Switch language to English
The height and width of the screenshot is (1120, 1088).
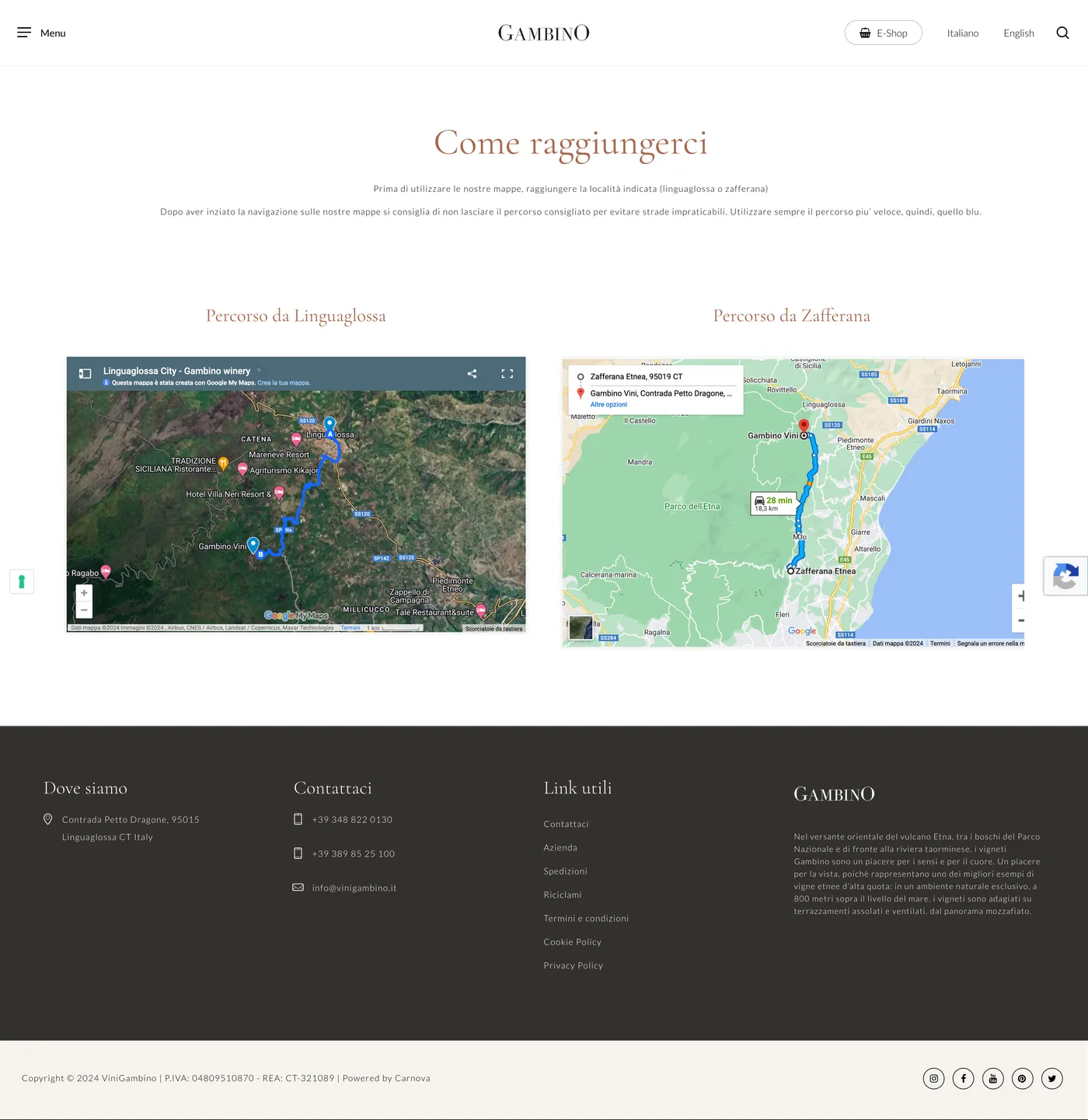(x=1018, y=33)
